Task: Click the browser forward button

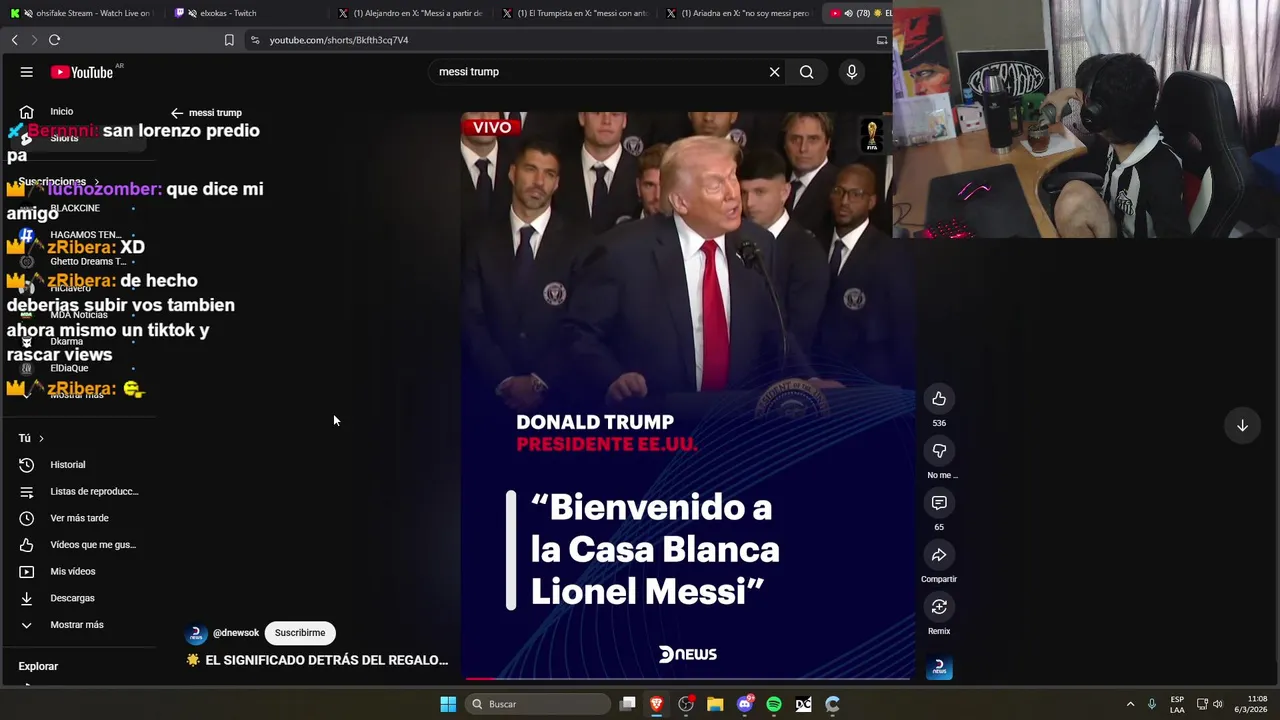Action: click(x=34, y=40)
